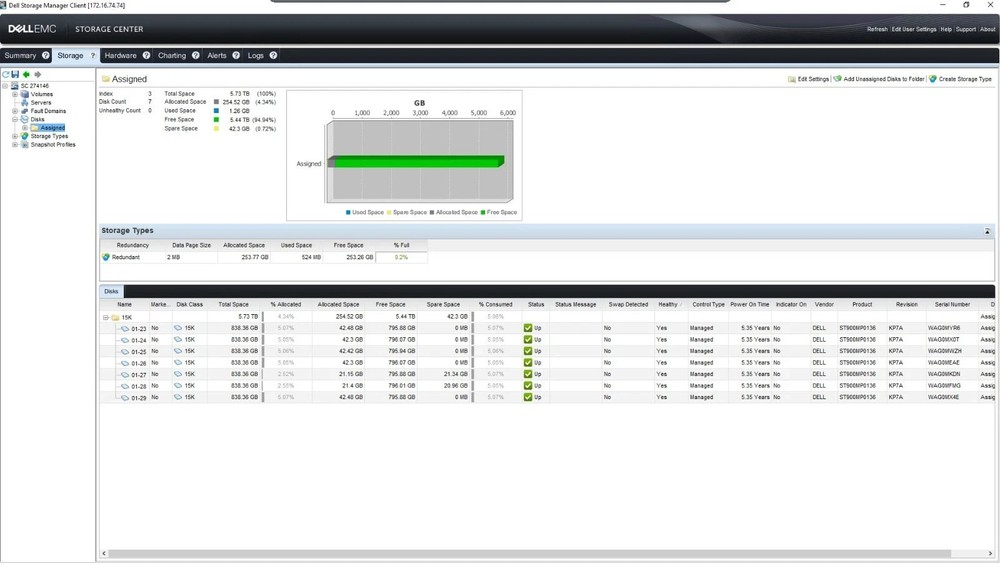Expand the Snapshot Profiles tree node
Image resolution: width=1000 pixels, height=564 pixels.
[15, 145]
